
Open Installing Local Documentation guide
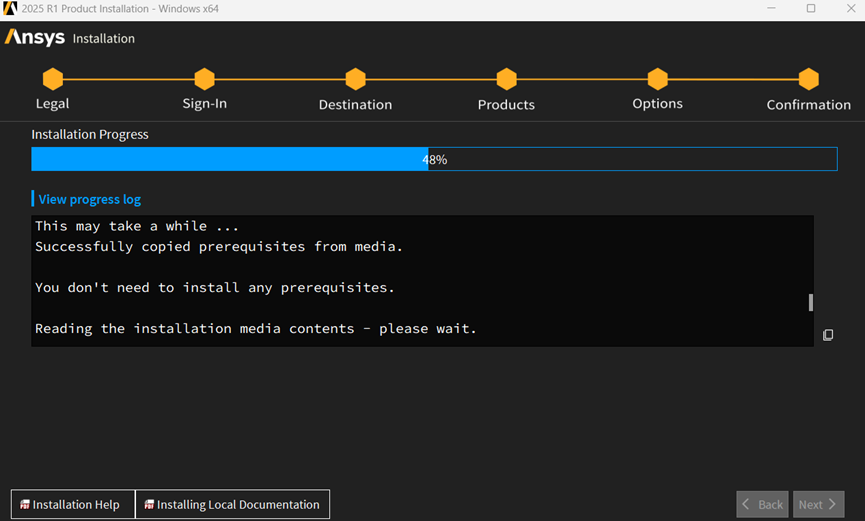[232, 504]
